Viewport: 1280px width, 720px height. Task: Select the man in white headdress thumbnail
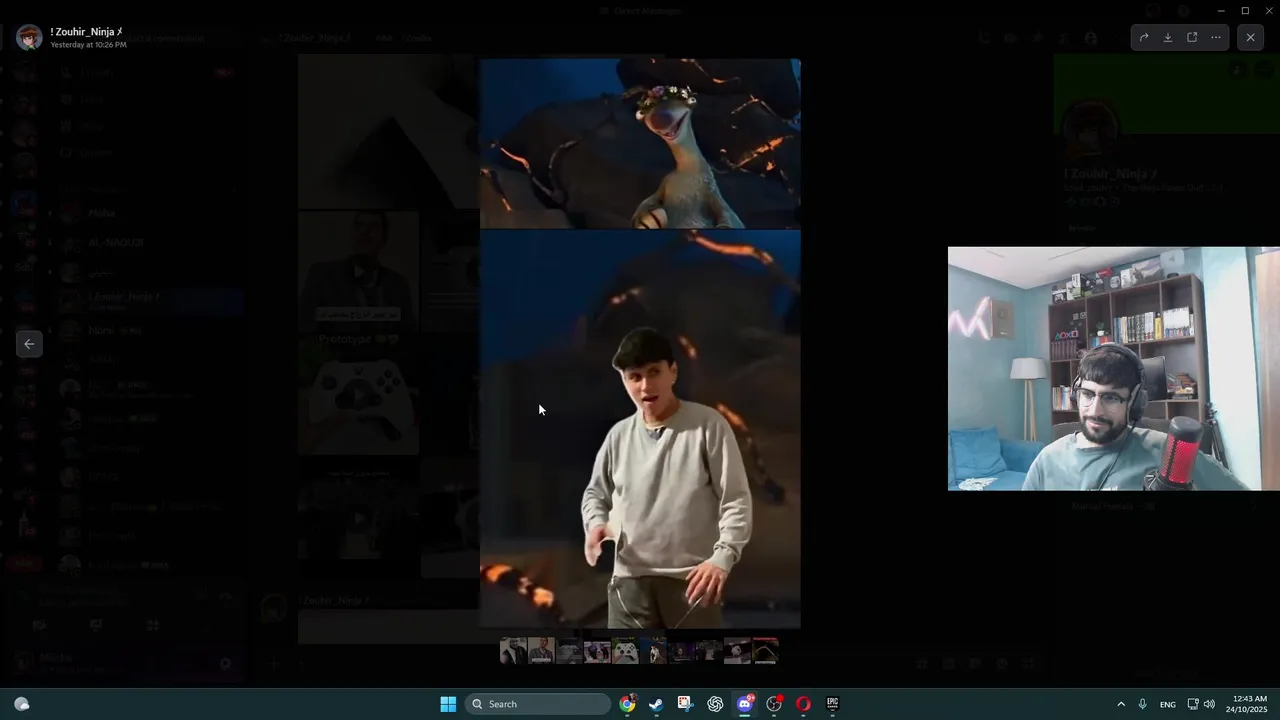tap(513, 651)
